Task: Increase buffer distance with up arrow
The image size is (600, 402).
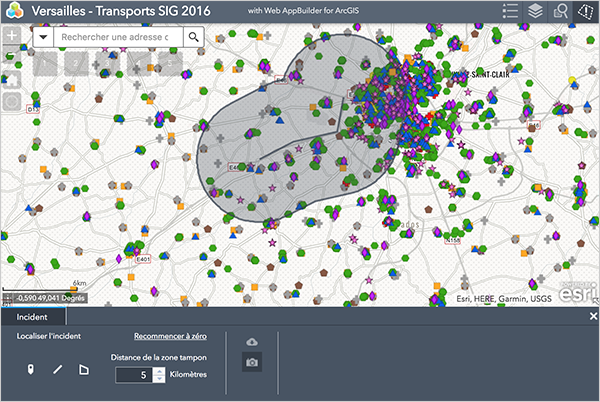Action: click(x=159, y=371)
